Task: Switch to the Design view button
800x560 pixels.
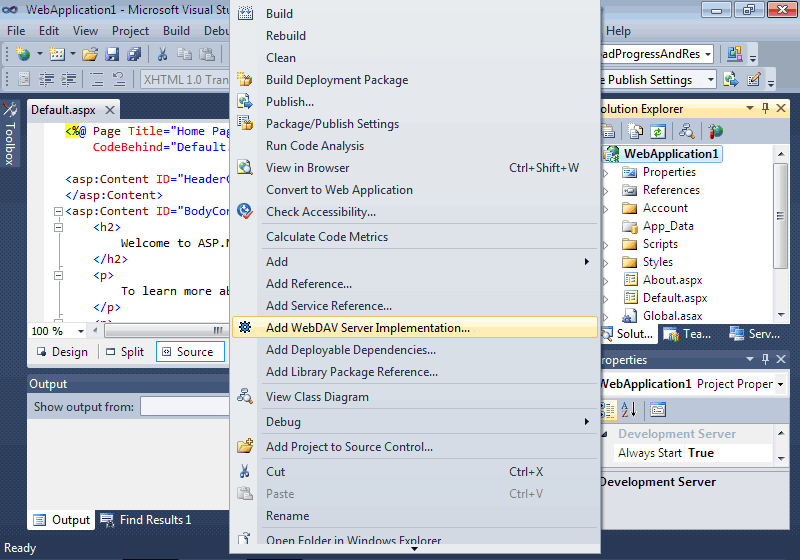Action: (62, 352)
